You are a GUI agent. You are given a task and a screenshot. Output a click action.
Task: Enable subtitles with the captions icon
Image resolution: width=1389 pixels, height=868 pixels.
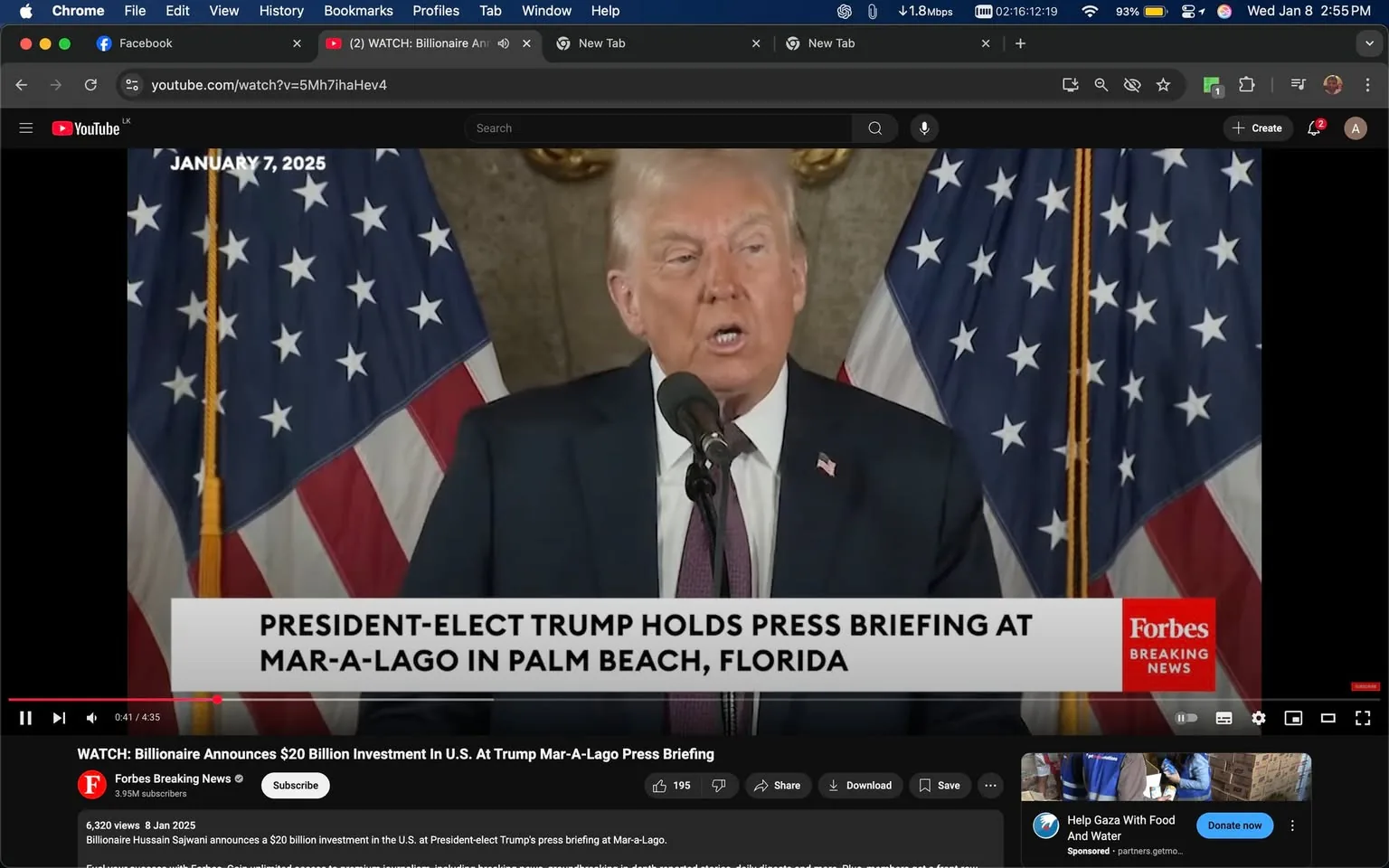[x=1223, y=717]
